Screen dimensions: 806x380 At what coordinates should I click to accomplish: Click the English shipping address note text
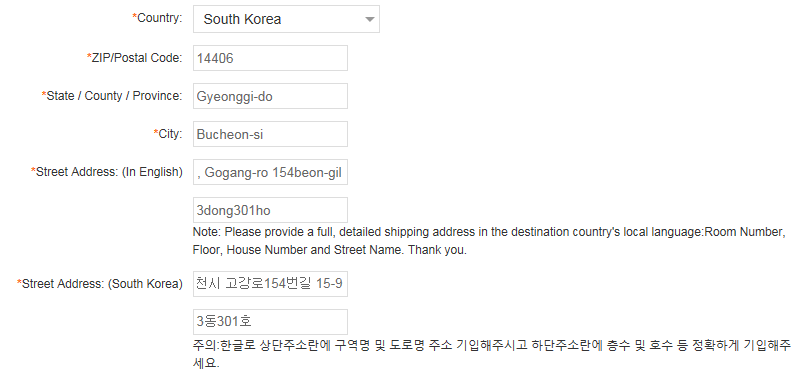[489, 241]
